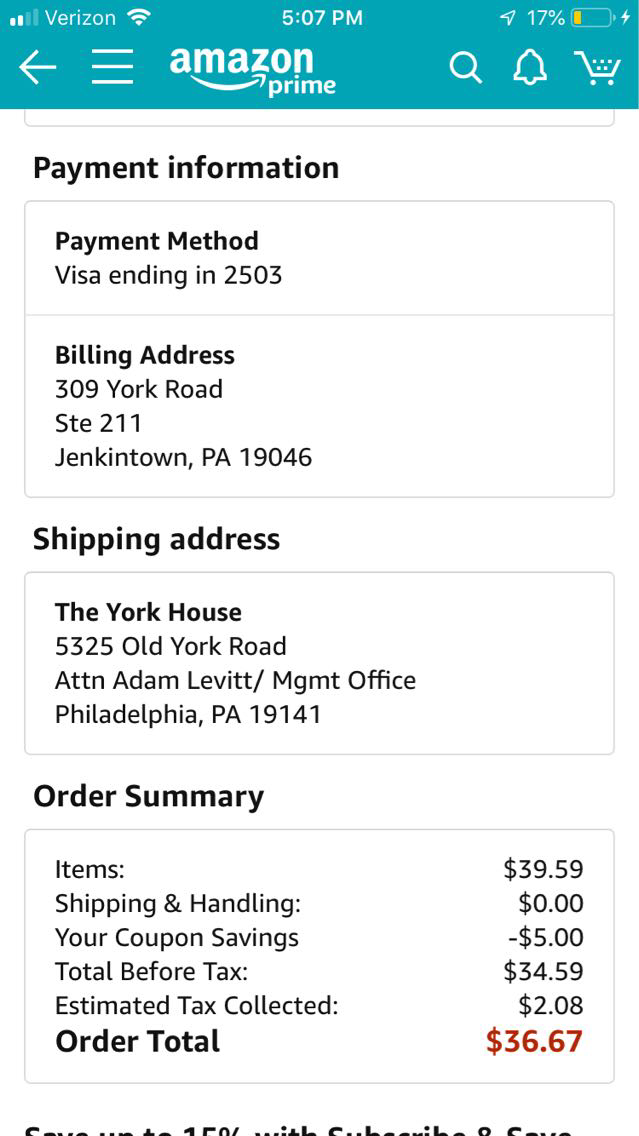Tap the Amazon Prime logo

(x=251, y=70)
